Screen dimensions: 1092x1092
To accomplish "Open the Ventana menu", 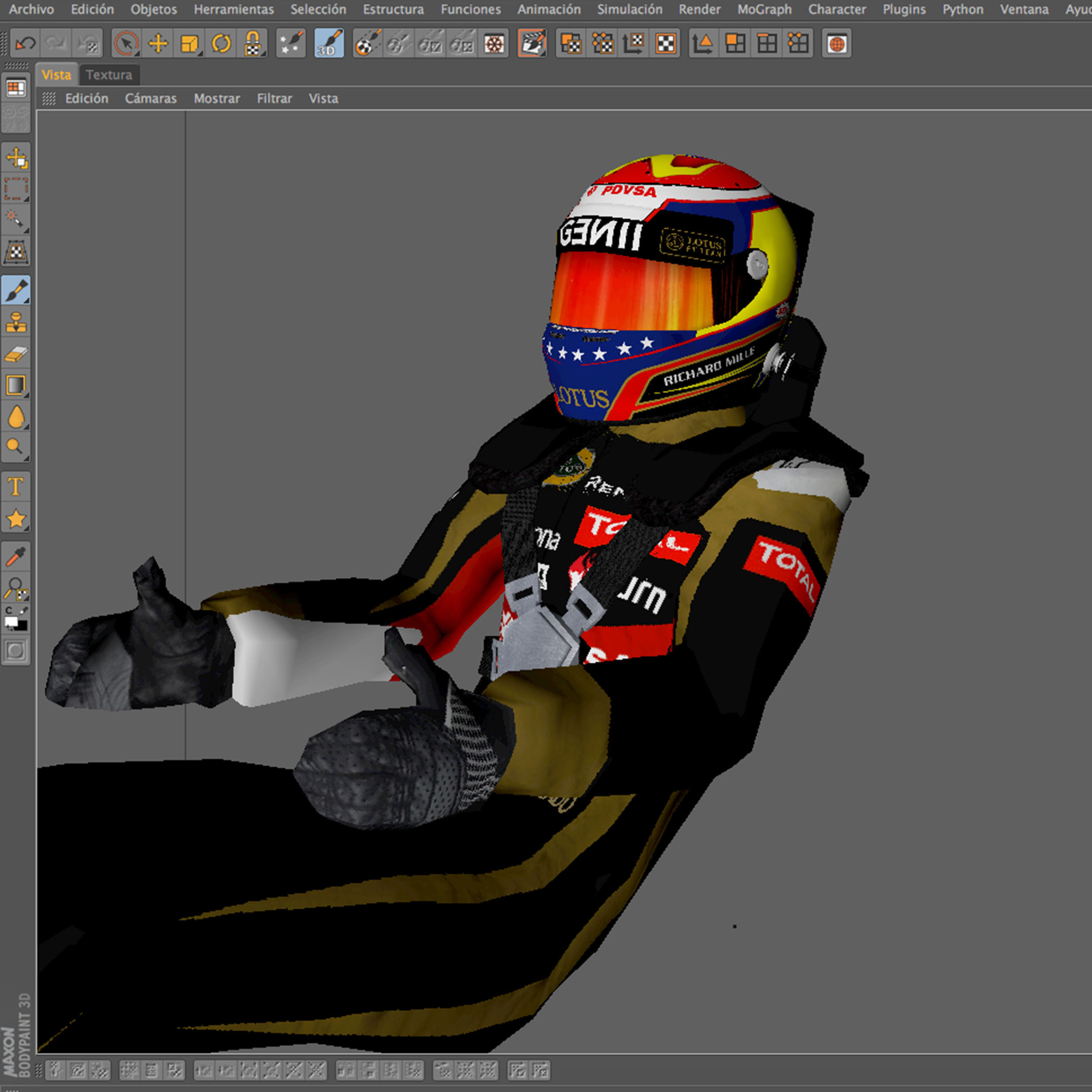I will pyautogui.click(x=1024, y=10).
